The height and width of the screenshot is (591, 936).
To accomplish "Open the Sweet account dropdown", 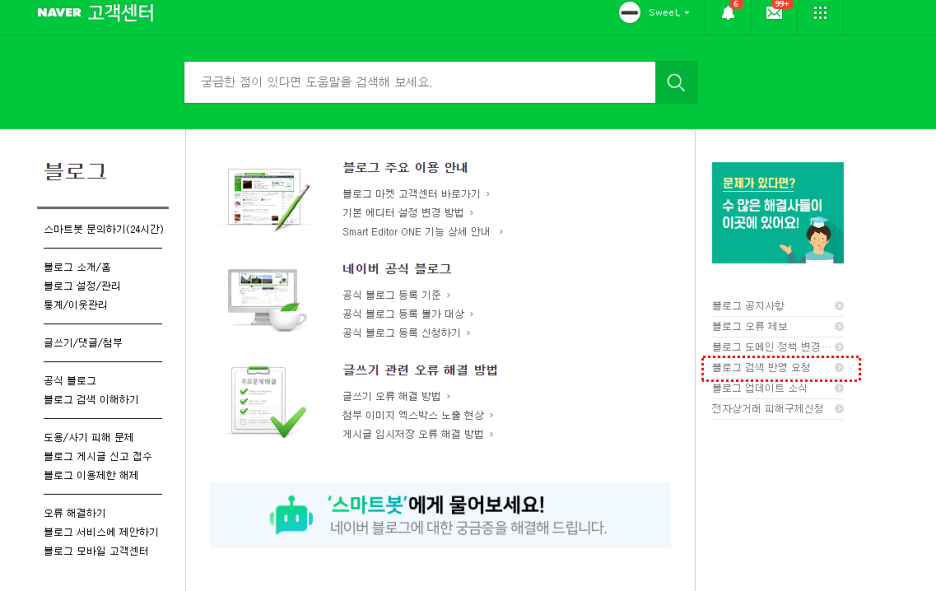I will tap(669, 13).
